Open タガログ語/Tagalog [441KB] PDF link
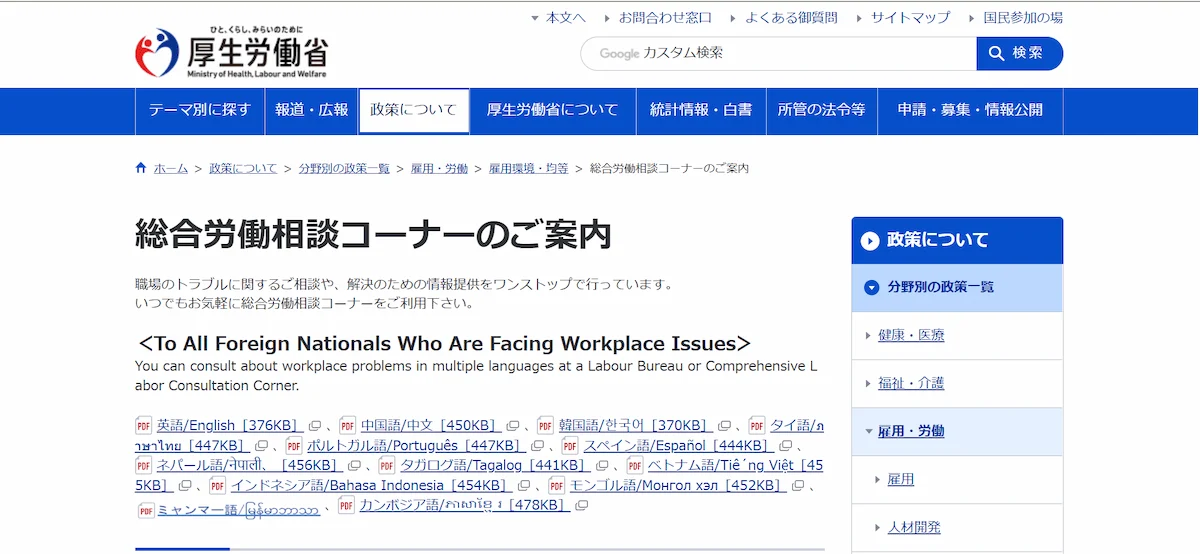The width and height of the screenshot is (1200, 554). click(494, 466)
